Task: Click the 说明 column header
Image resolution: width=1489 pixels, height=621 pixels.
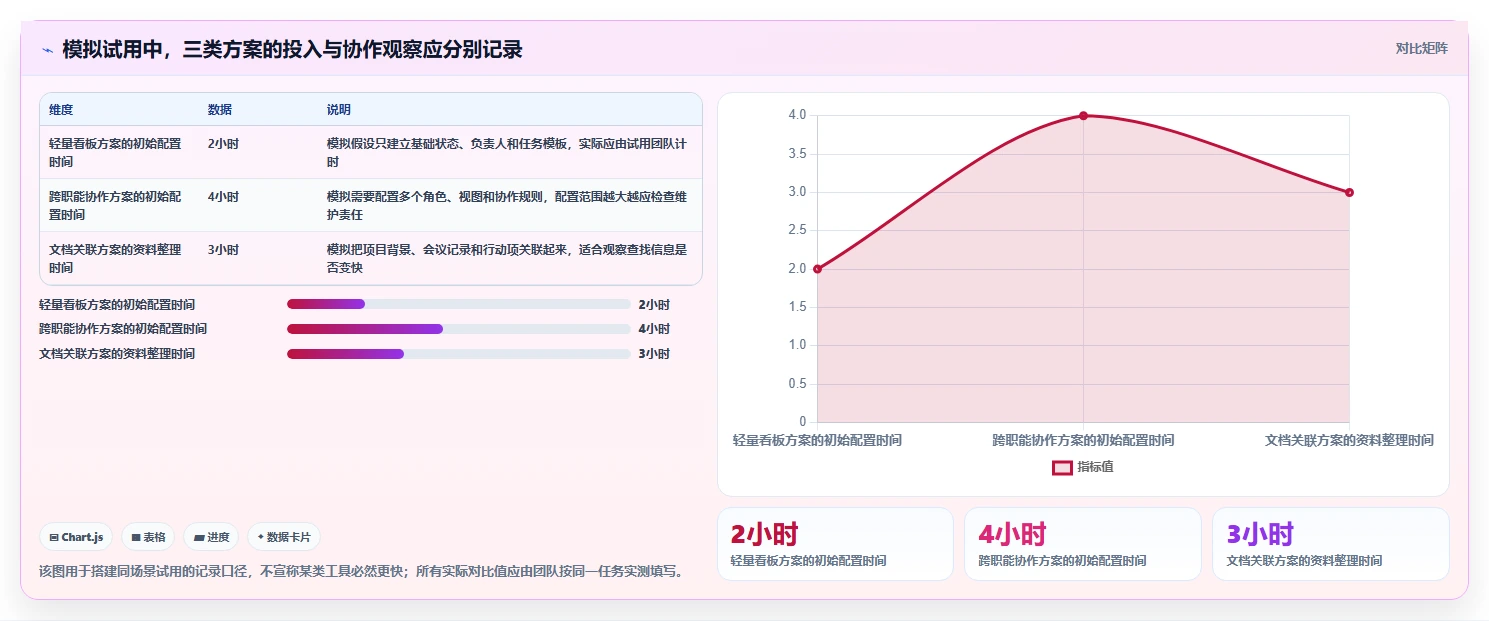Action: click(x=339, y=110)
